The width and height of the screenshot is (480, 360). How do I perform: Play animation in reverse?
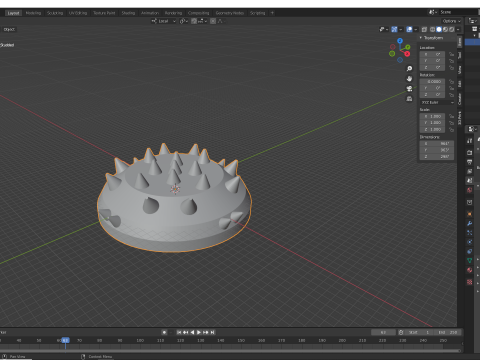(x=192, y=332)
